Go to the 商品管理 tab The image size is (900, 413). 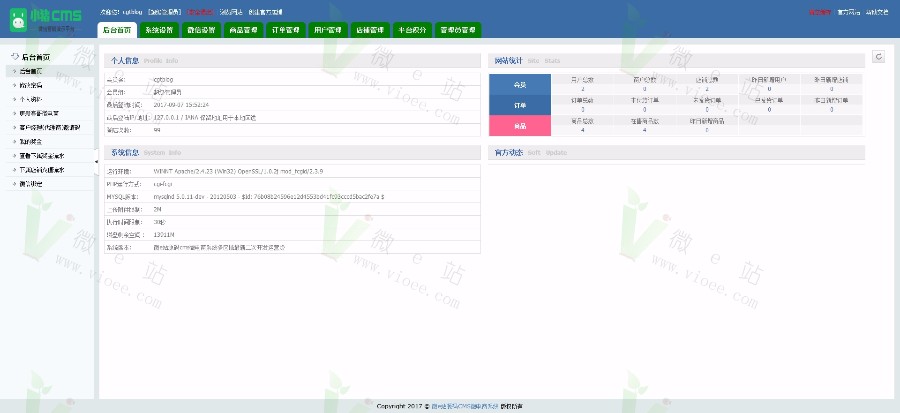243,30
